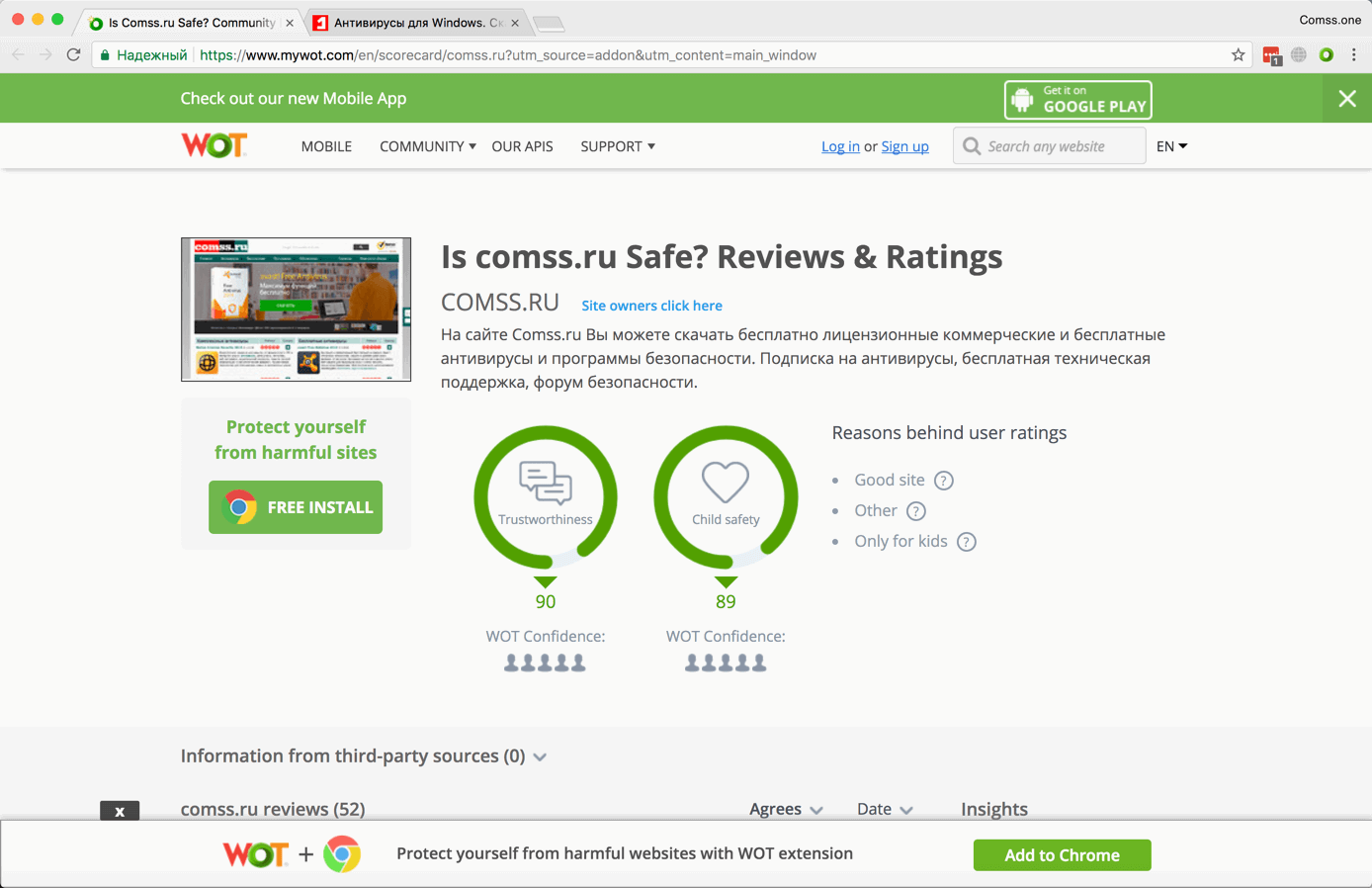Click the browser forward arrow

pos(45,55)
